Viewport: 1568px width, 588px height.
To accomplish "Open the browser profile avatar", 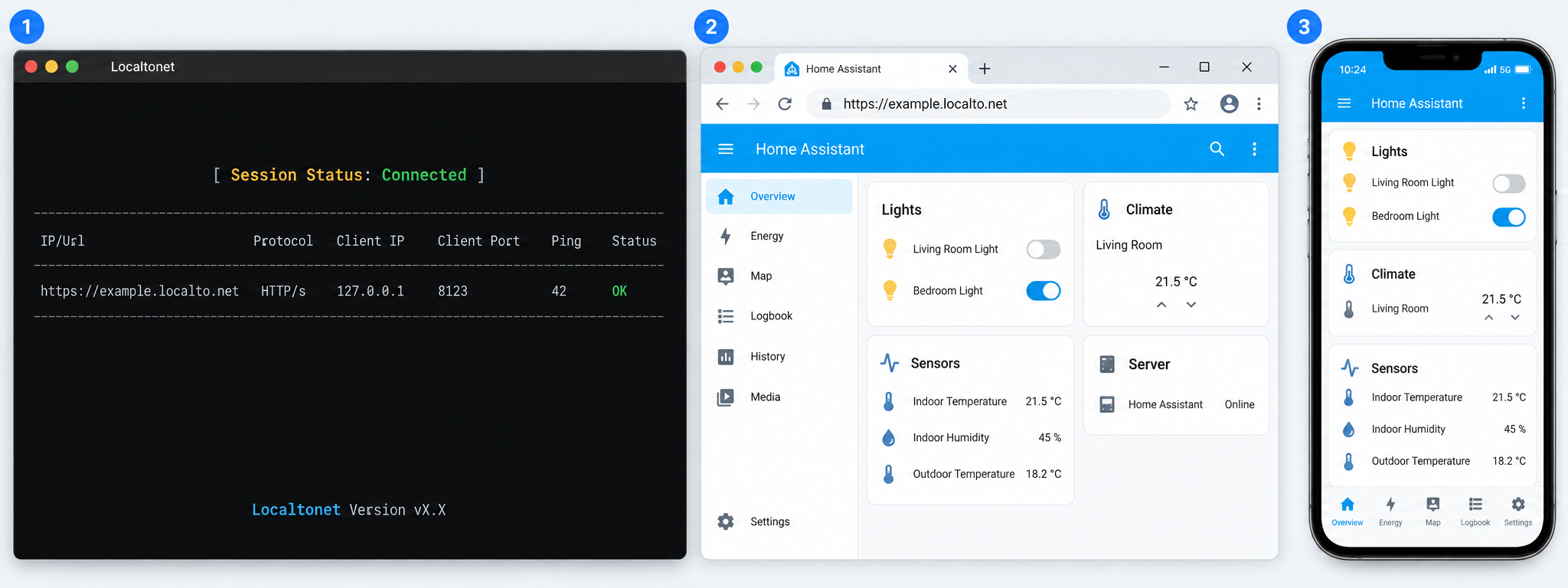I will tap(1229, 104).
